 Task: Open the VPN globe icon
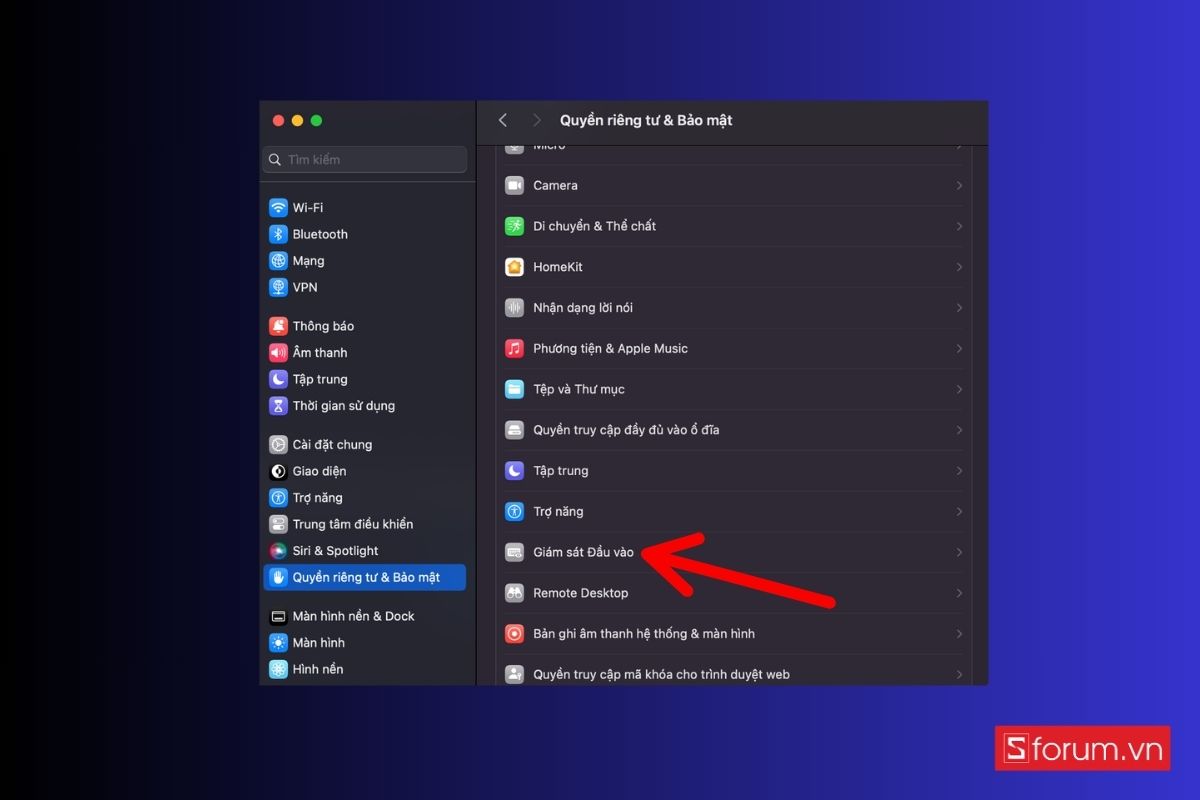pyautogui.click(x=278, y=287)
